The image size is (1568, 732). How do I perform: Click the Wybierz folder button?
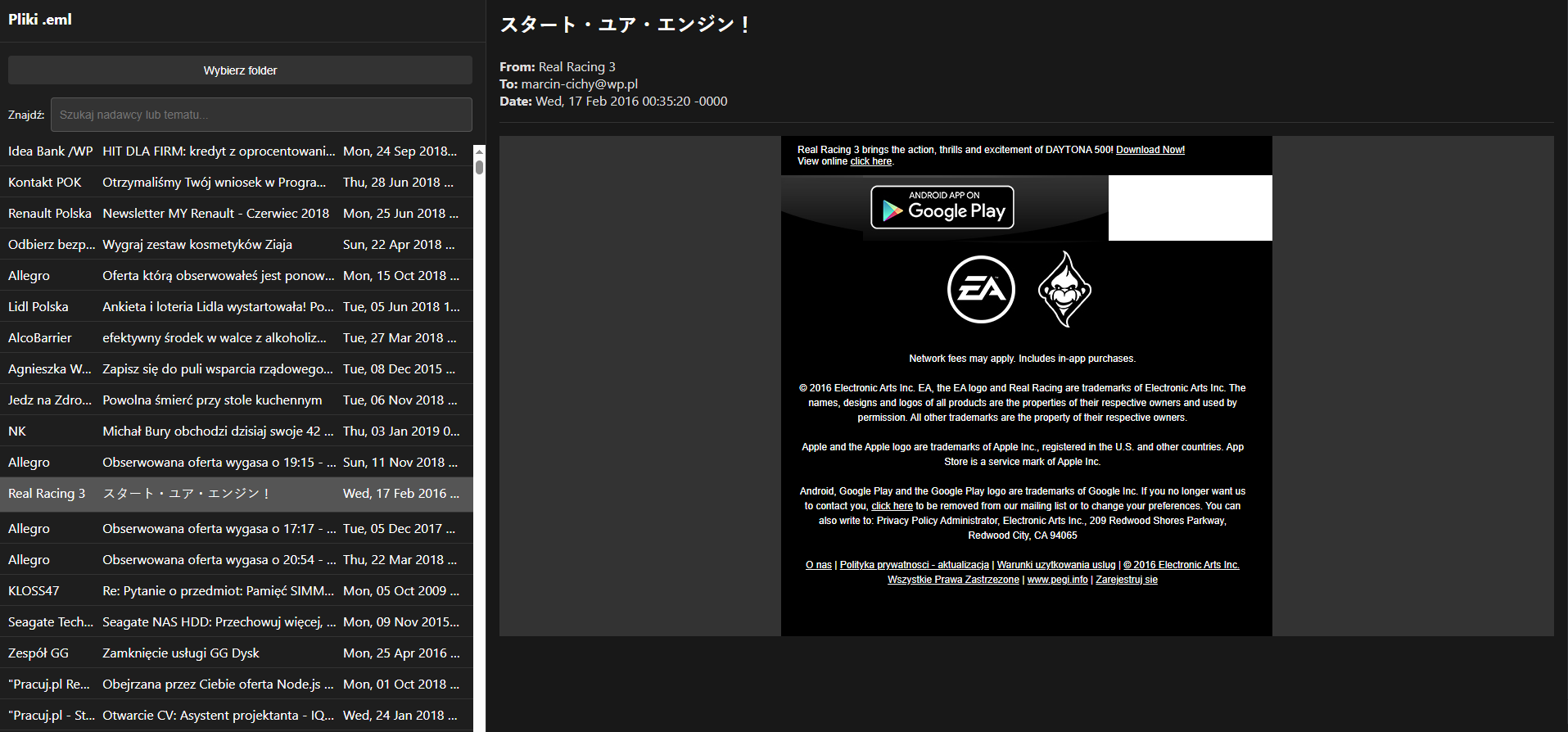tap(240, 70)
